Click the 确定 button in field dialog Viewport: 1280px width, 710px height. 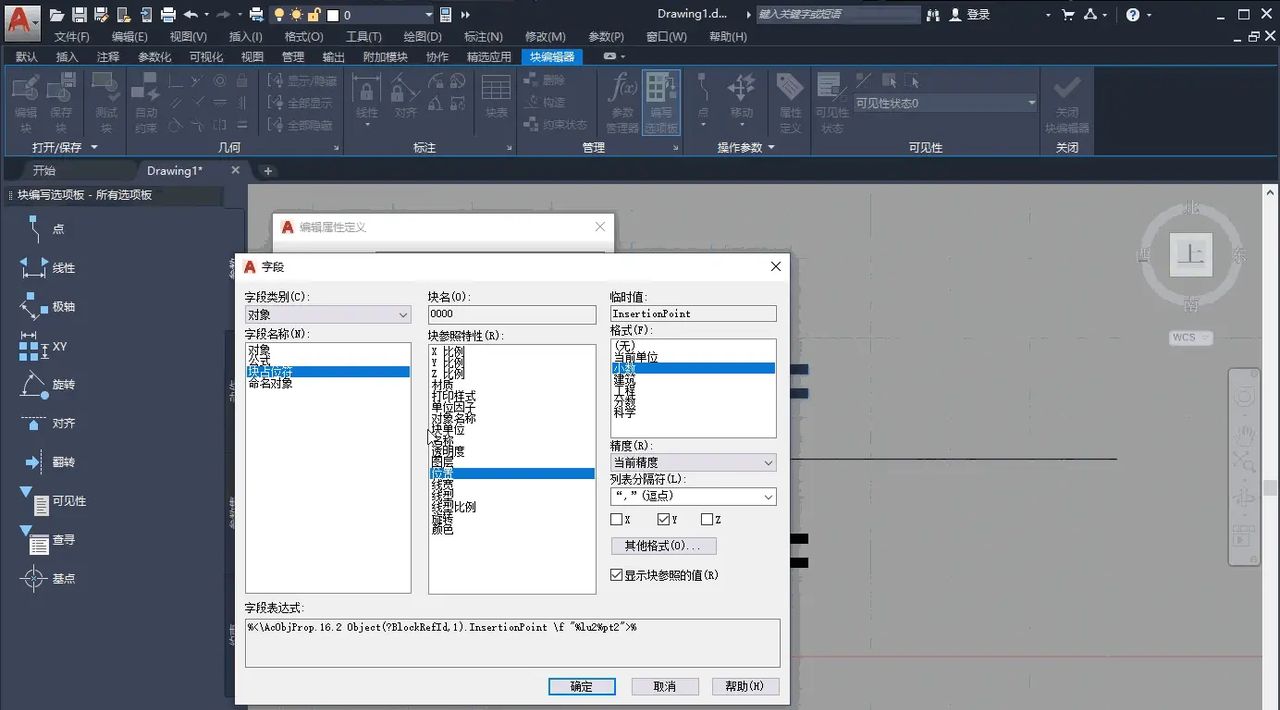(x=581, y=687)
